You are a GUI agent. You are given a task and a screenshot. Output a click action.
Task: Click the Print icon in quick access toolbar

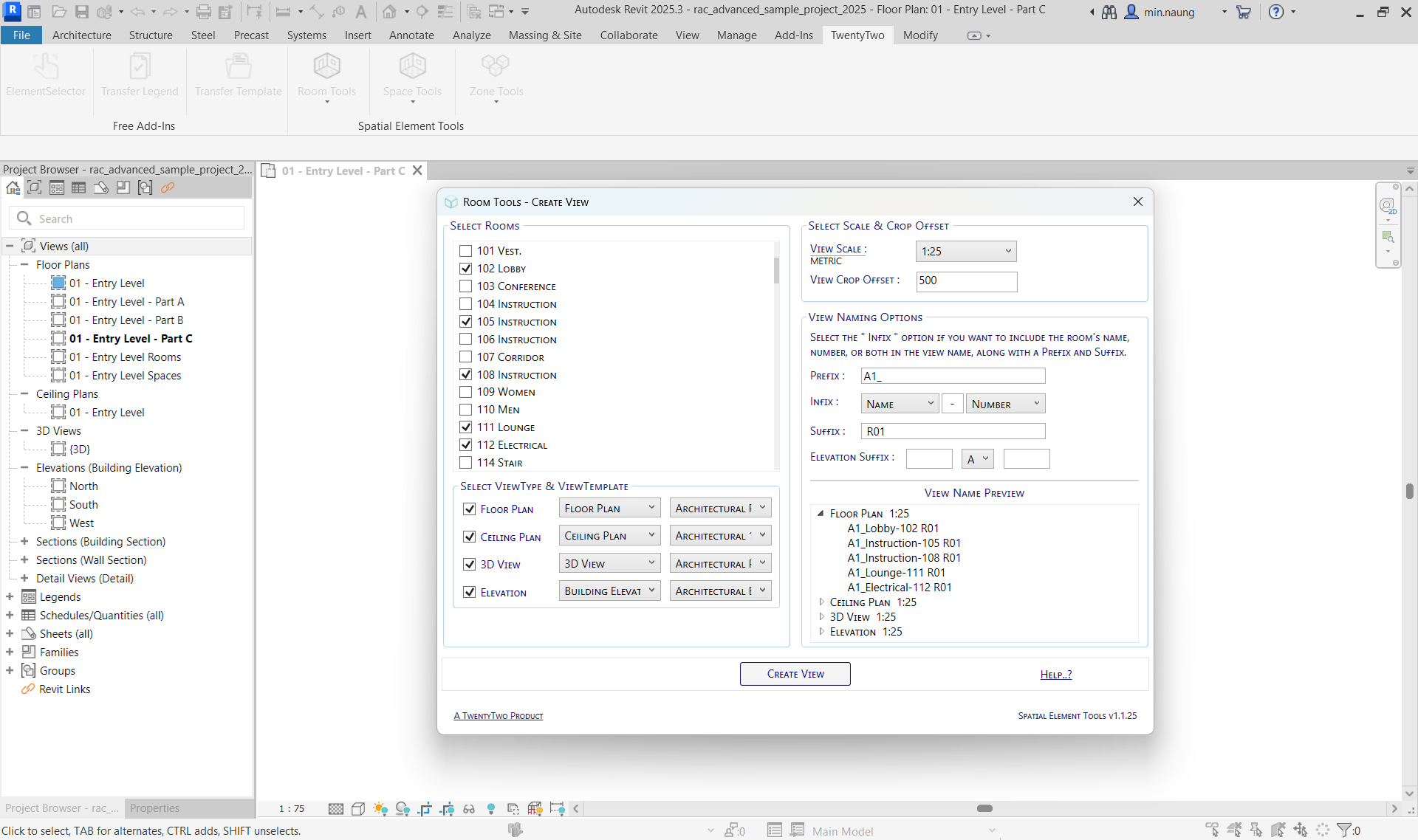pyautogui.click(x=204, y=12)
